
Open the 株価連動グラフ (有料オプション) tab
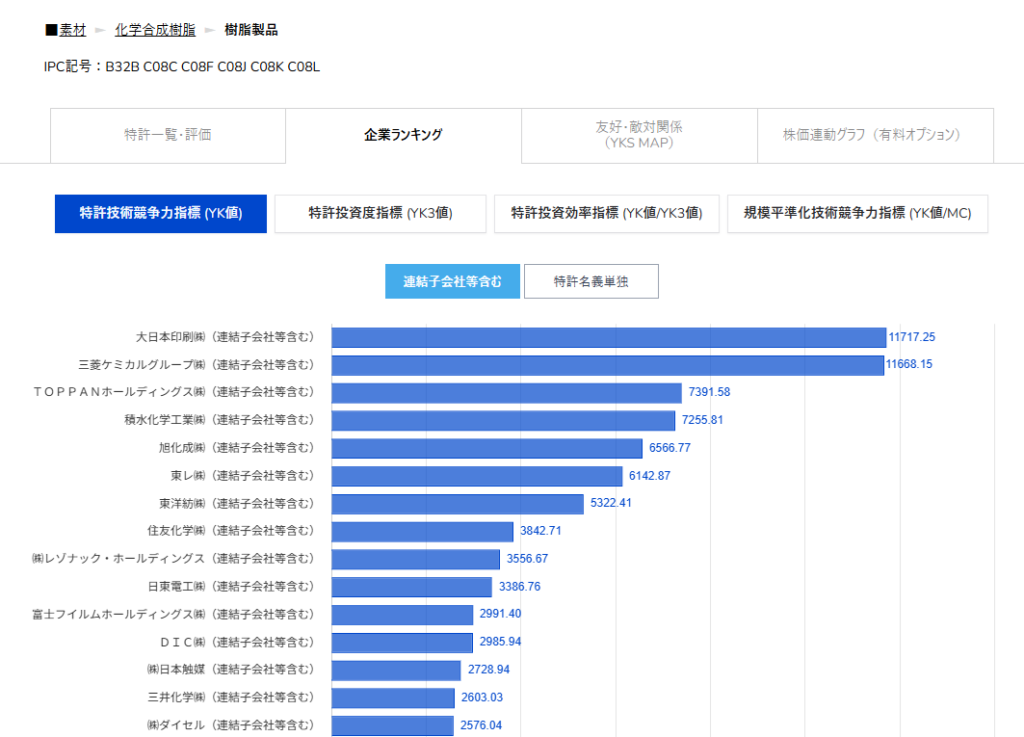875,135
